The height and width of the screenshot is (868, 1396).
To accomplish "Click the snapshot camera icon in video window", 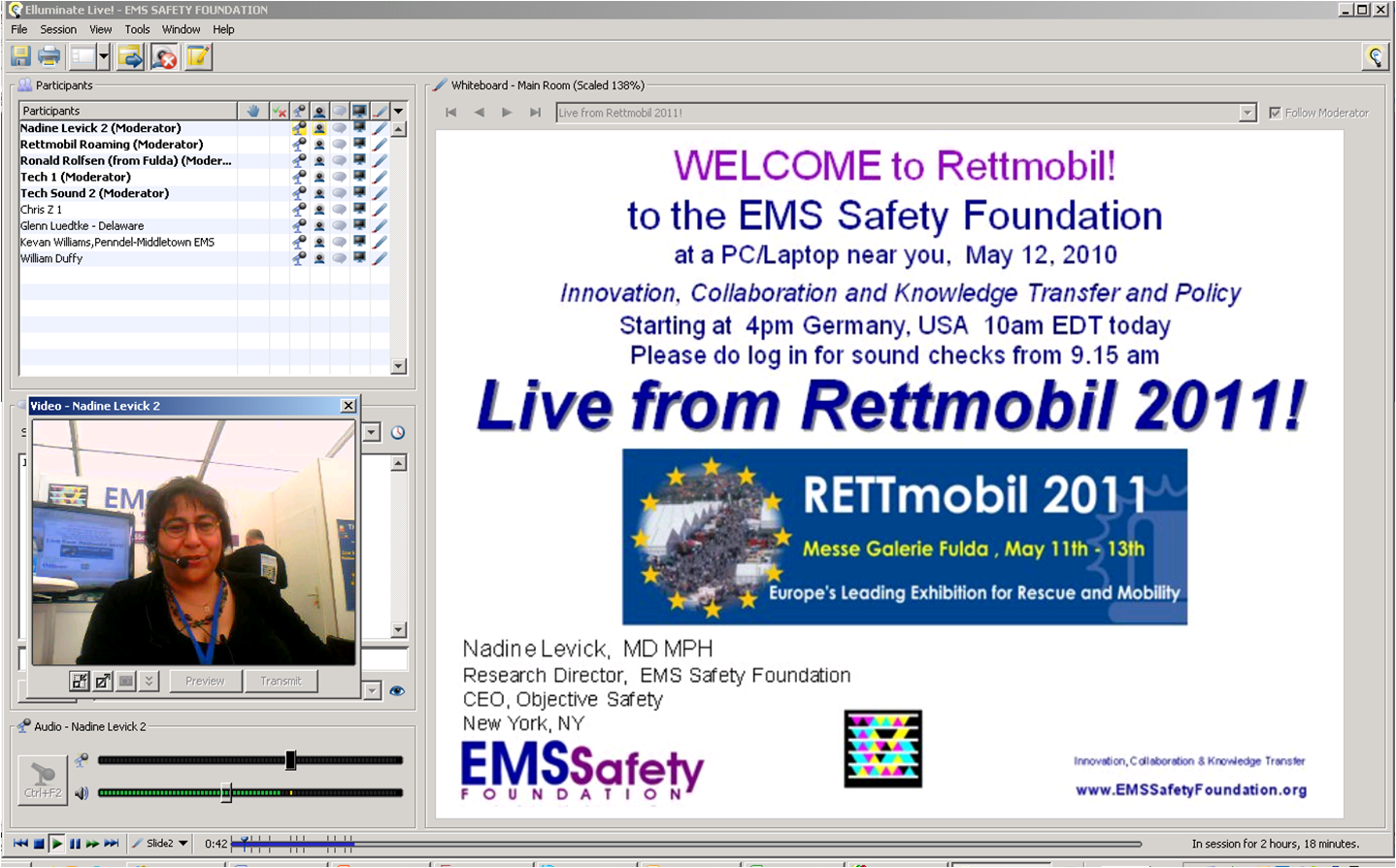I will tap(126, 682).
